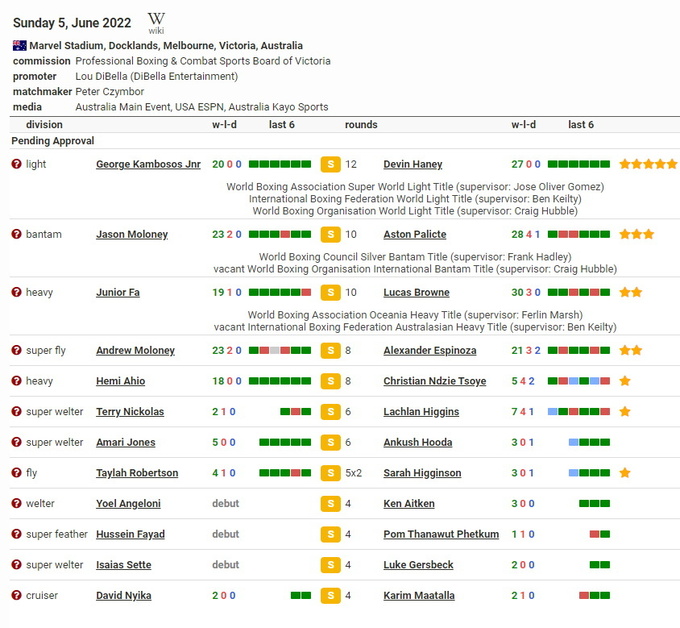Open Devin Haney's boxer profile
Viewport: 680px width, 628px height.
(412, 164)
